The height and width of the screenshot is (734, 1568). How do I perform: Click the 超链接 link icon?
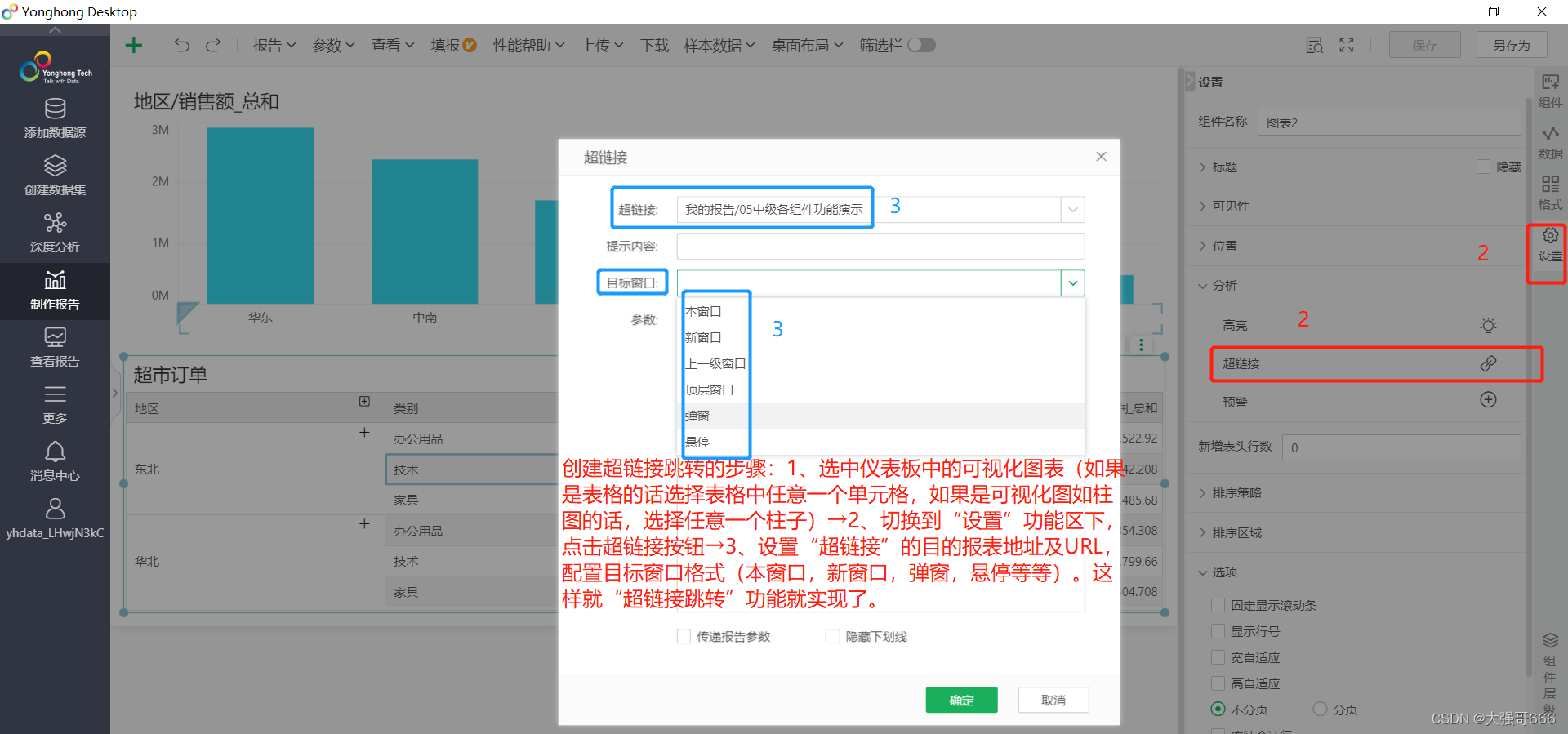tap(1488, 363)
